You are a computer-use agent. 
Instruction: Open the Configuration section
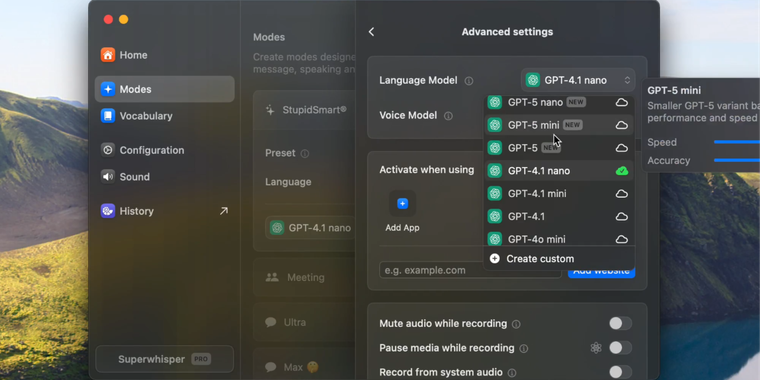(164, 150)
